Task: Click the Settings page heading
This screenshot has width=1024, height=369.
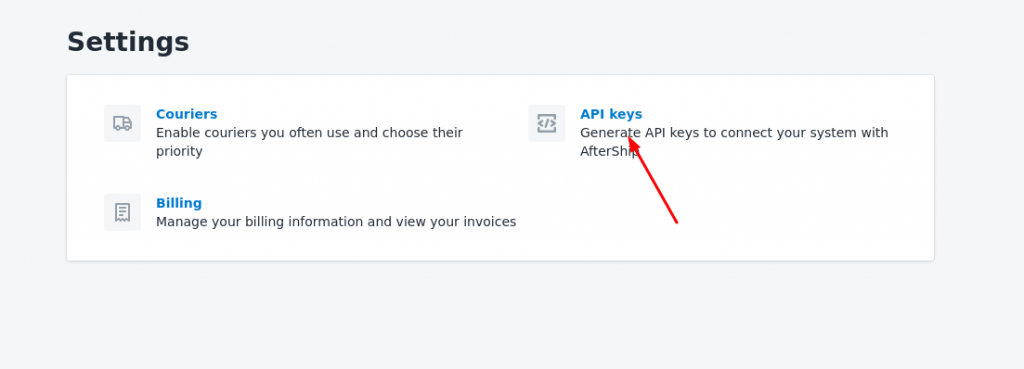Action: [128, 42]
